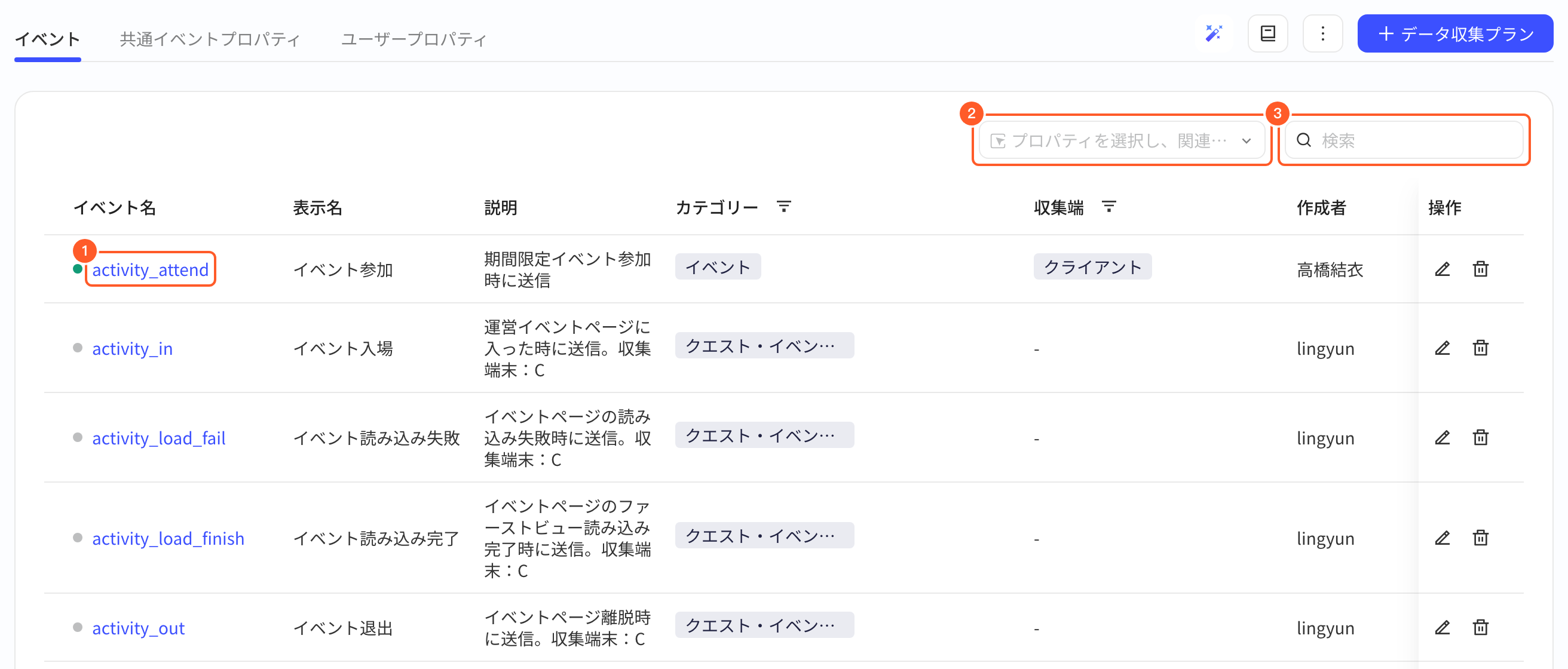Select the イベント入場 display name cell
1568x669 pixels.
tap(342, 348)
